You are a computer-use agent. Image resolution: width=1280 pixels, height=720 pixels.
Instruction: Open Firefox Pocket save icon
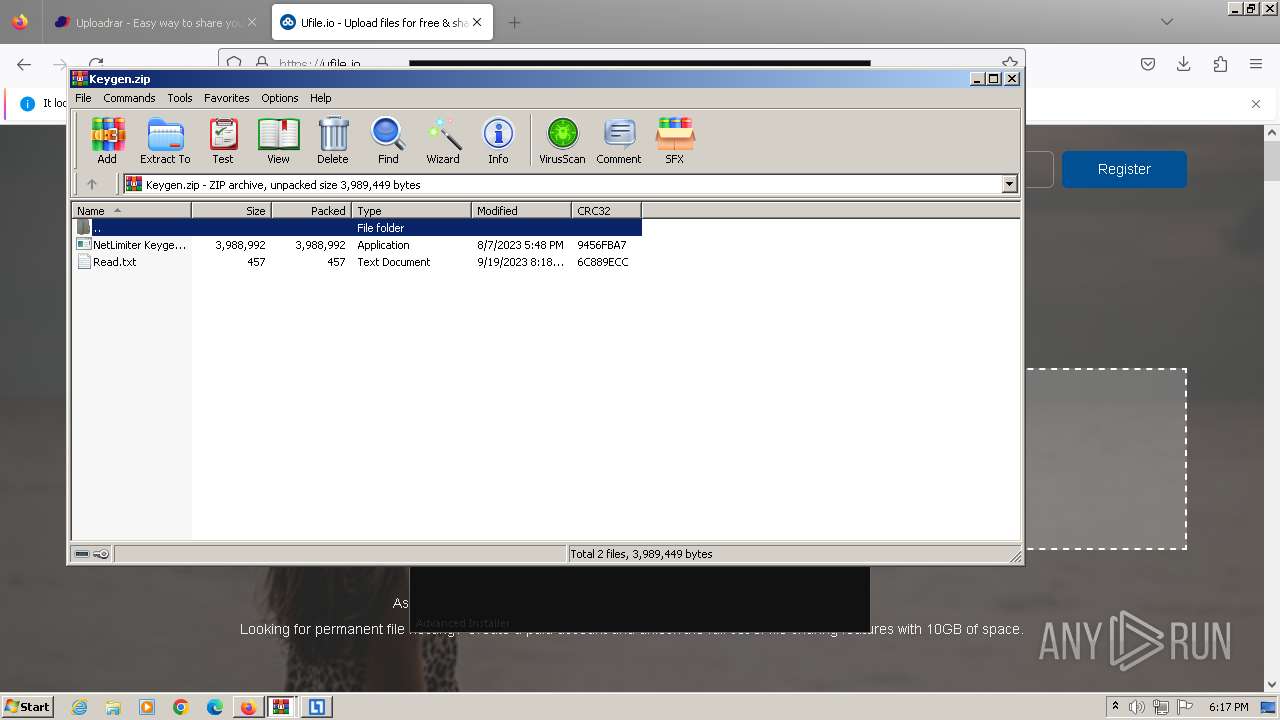coord(1148,64)
